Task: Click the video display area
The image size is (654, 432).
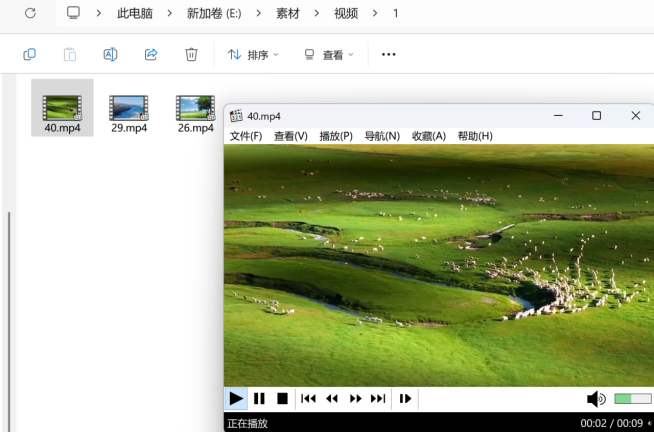Action: (x=439, y=265)
